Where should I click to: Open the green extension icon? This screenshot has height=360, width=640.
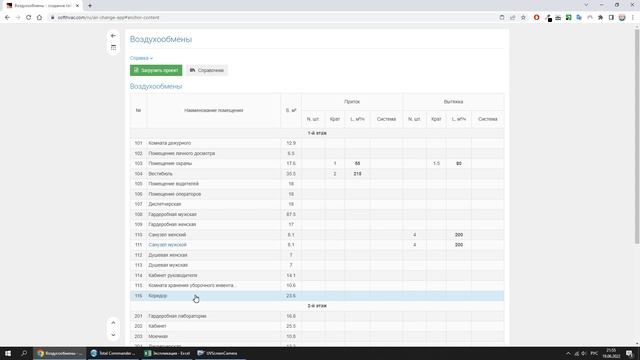click(x=568, y=18)
